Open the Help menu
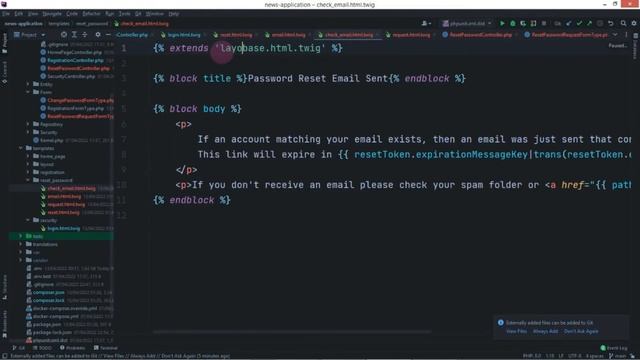This screenshot has width=640, height=360. click(174, 13)
